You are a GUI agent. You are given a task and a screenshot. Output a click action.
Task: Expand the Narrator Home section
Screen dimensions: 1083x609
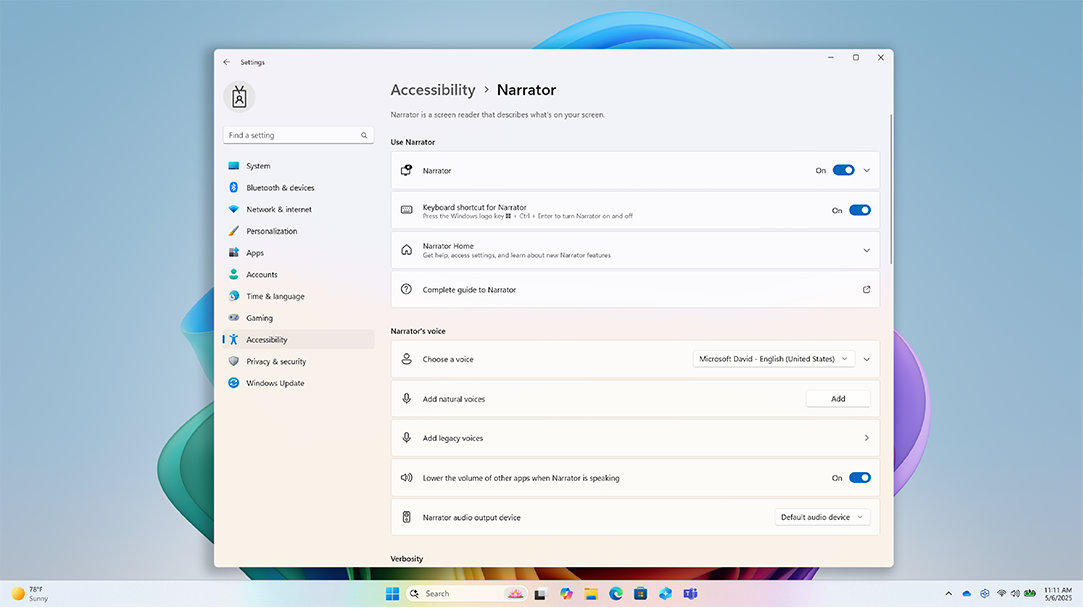pyautogui.click(x=867, y=251)
